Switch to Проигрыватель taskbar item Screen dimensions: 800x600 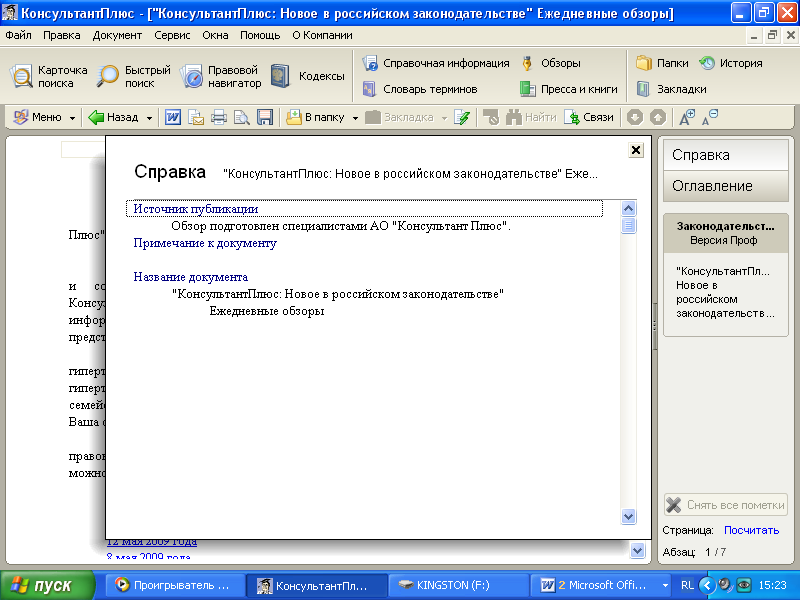174,586
